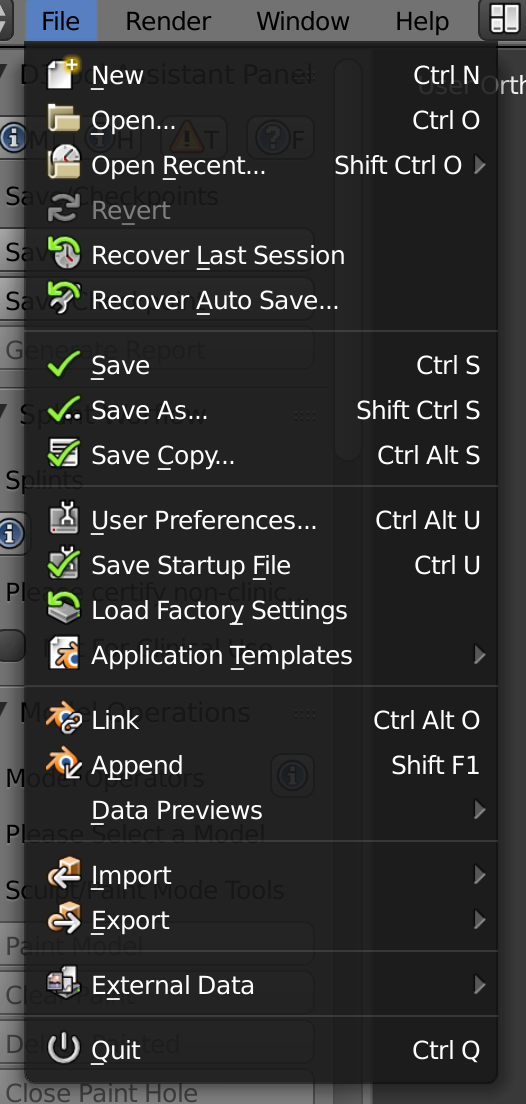This screenshot has width=526, height=1104.
Task: Click the Open folder icon
Action: (64, 120)
